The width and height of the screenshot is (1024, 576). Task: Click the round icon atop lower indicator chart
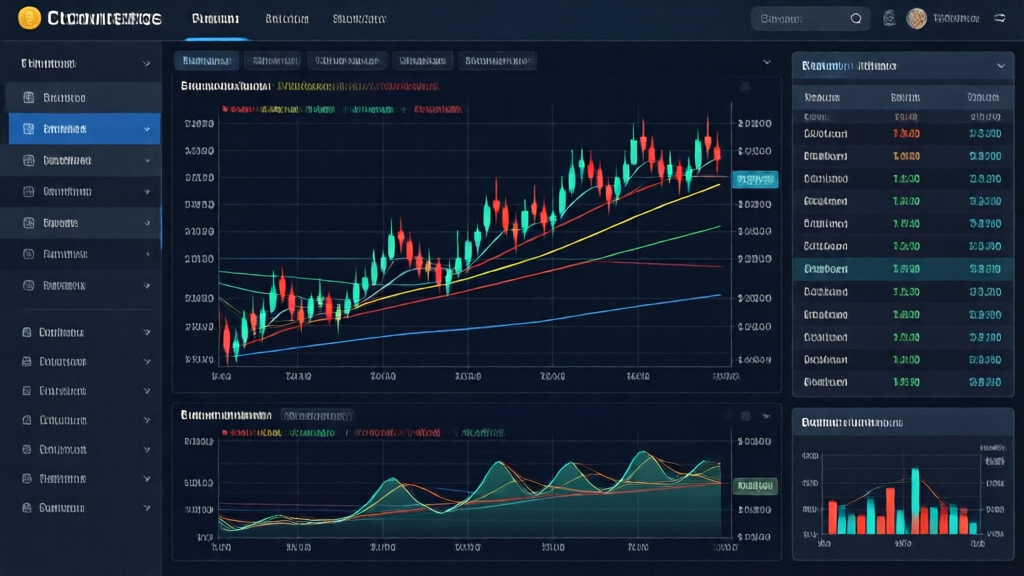point(745,415)
